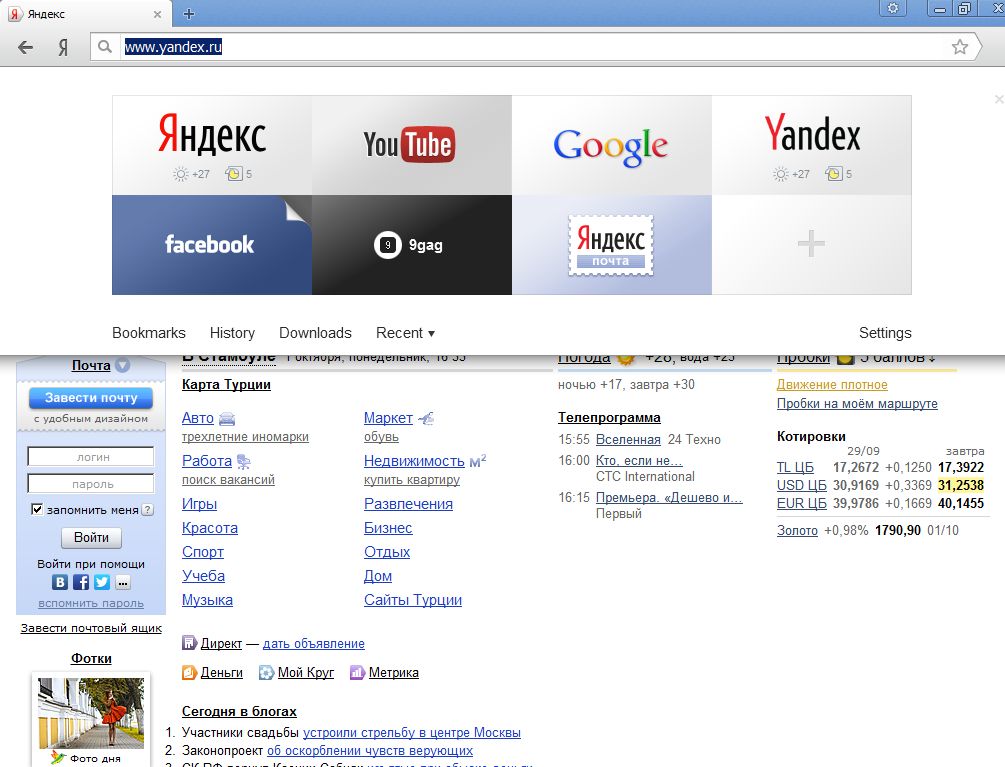Open the Авто link

(x=197, y=418)
